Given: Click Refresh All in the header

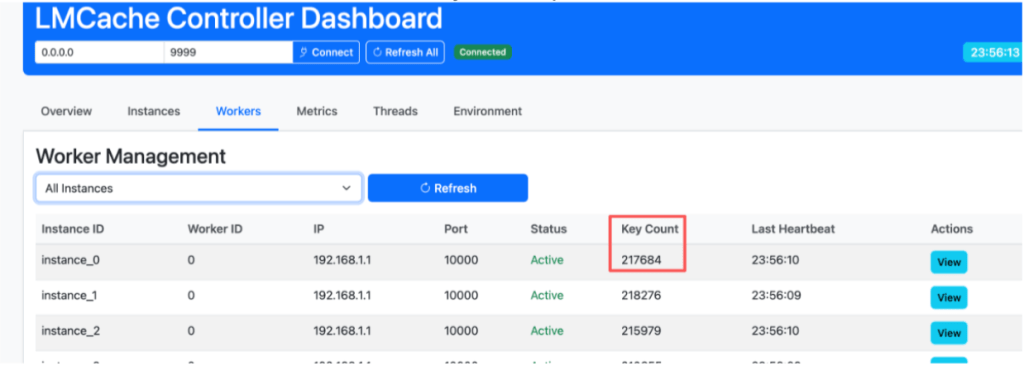Looking at the screenshot, I should [x=405, y=52].
